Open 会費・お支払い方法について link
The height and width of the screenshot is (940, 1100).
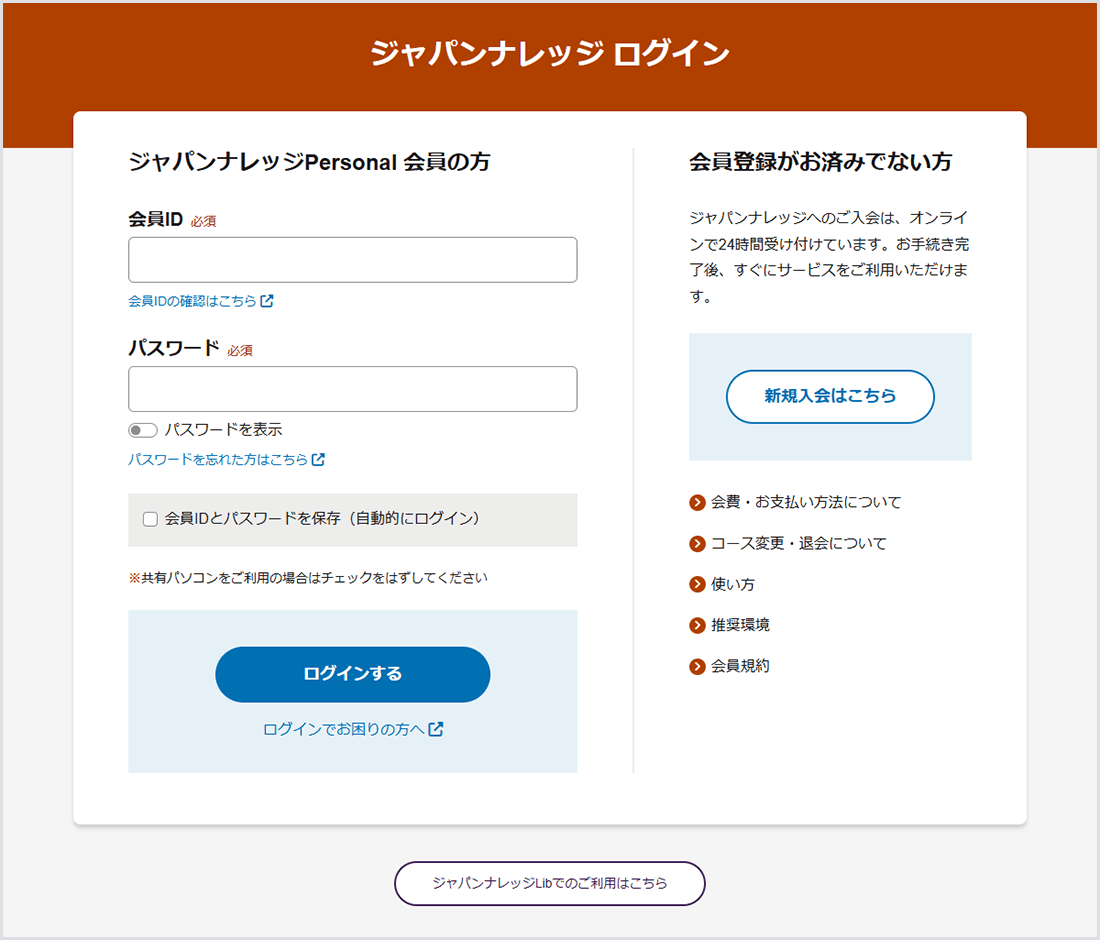click(806, 502)
